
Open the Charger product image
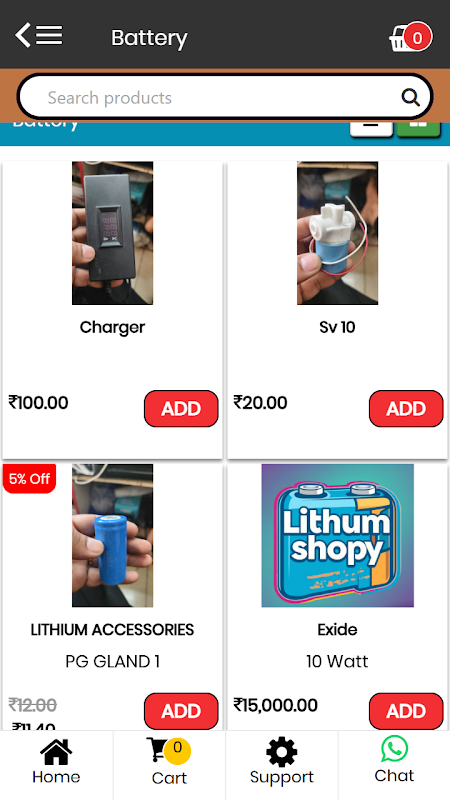click(x=112, y=233)
